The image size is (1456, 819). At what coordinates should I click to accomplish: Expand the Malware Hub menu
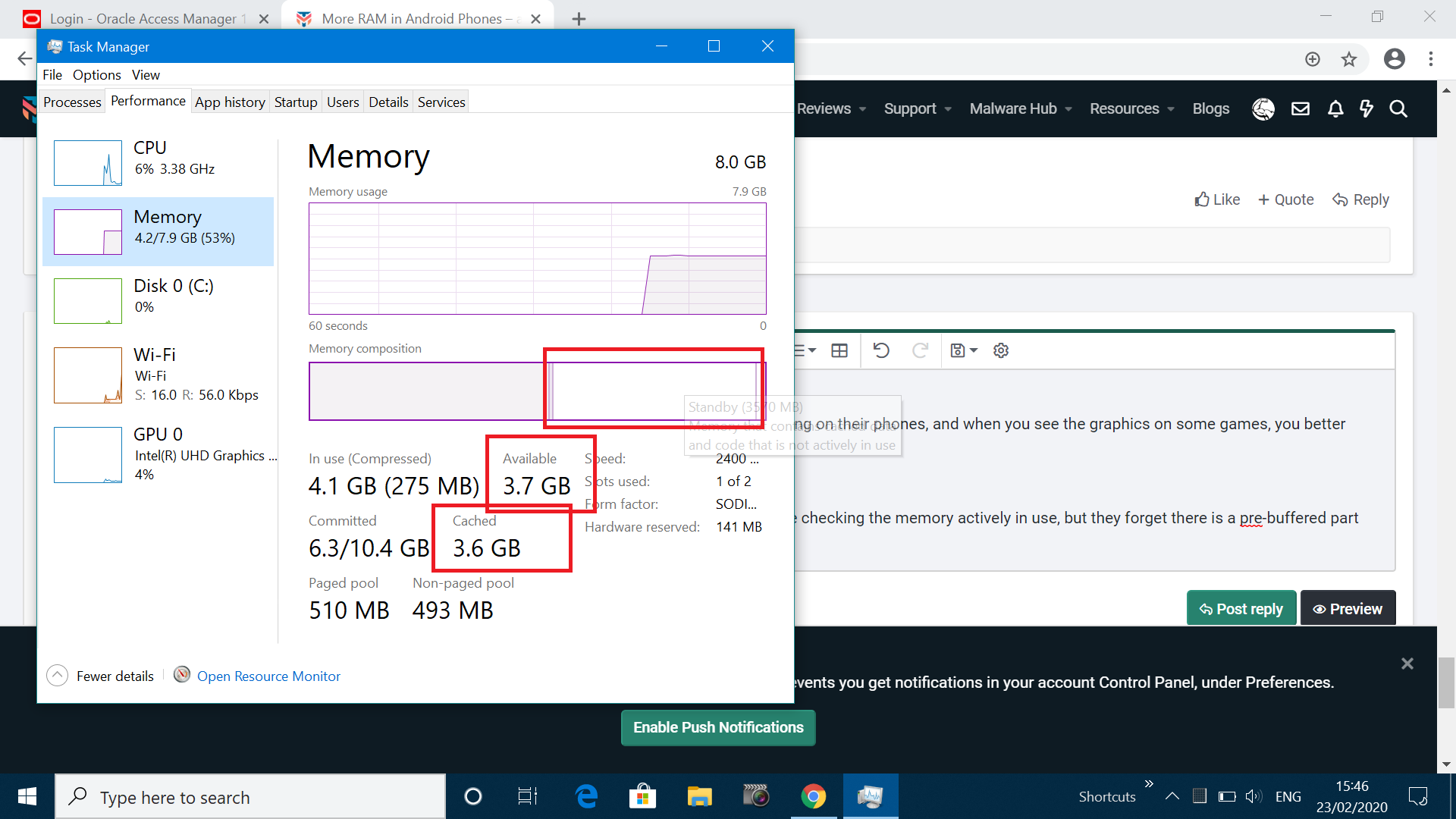pos(1021,108)
